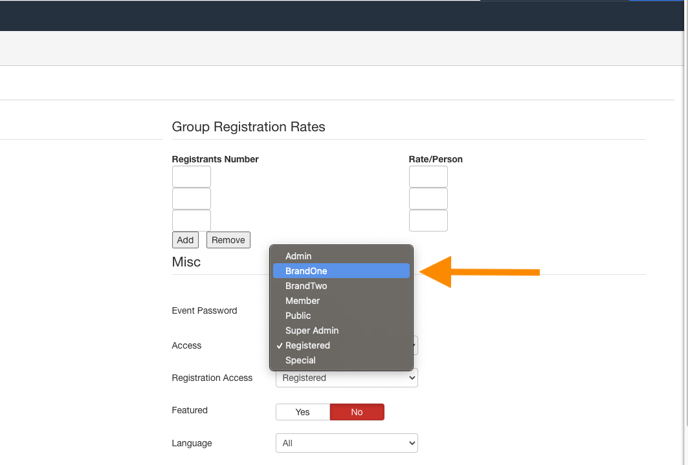The width and height of the screenshot is (688, 465).
Task: Select the Member access level option
Action: (341, 300)
